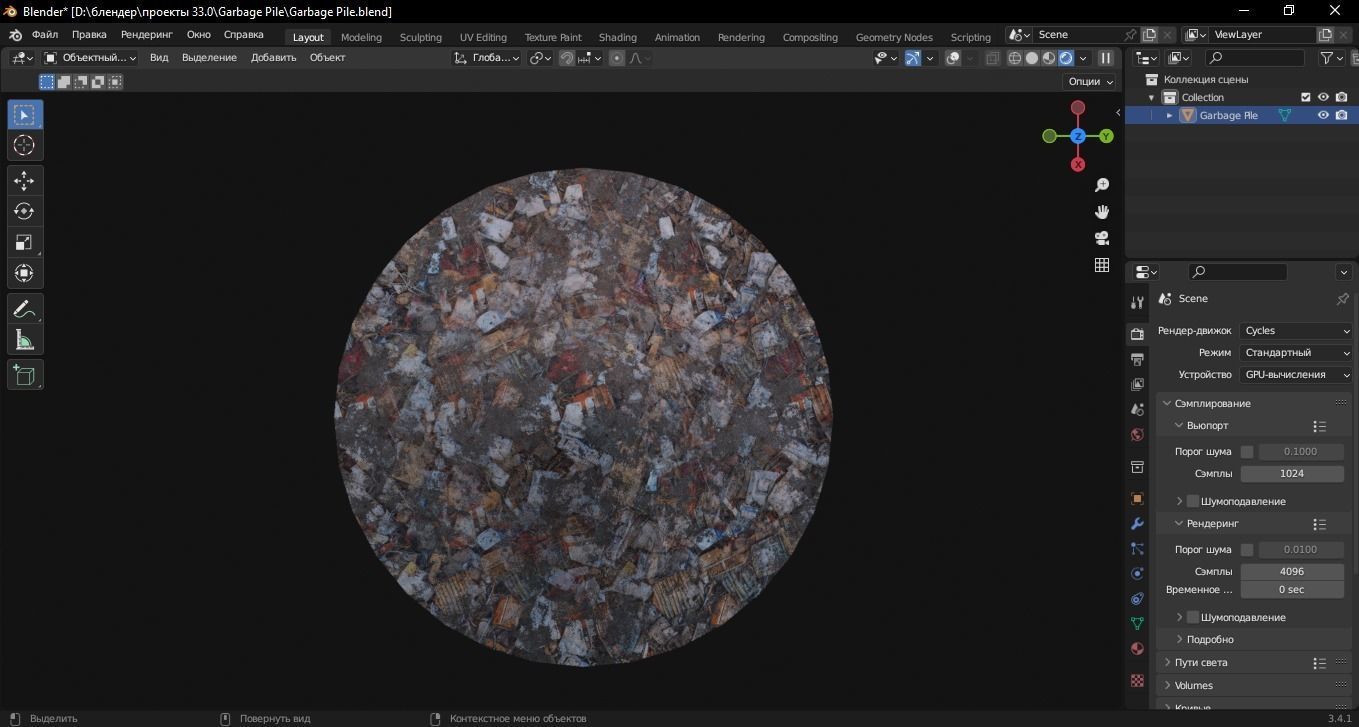Choose the Move tool
This screenshot has width=1359, height=727.
24,180
